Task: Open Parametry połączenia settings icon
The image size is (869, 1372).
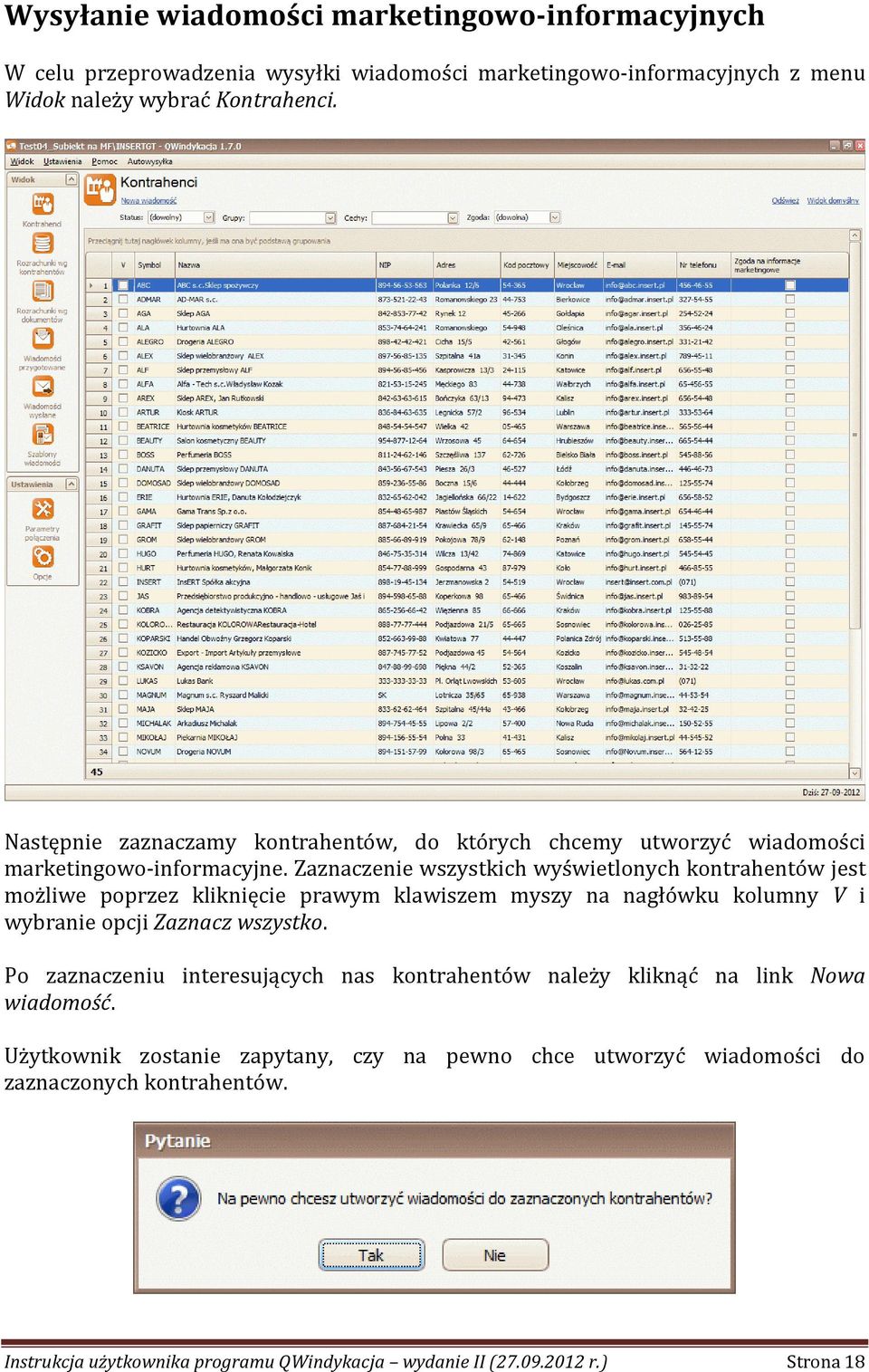Action: tap(43, 509)
